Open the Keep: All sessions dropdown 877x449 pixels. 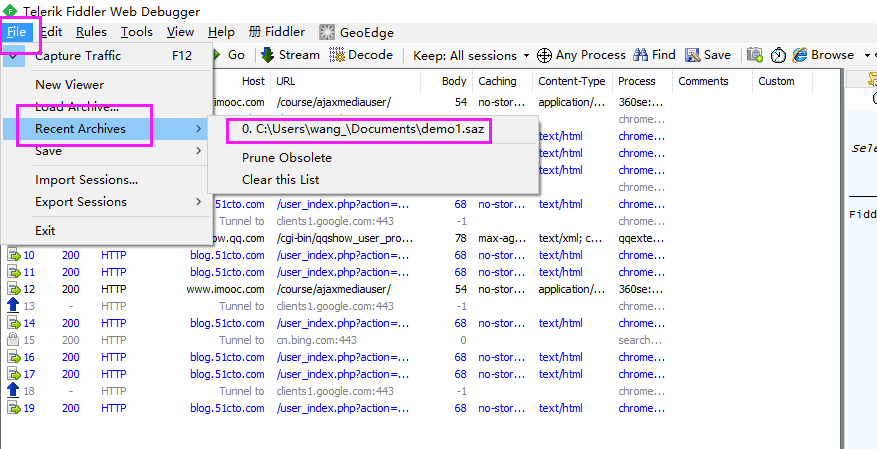click(471, 55)
